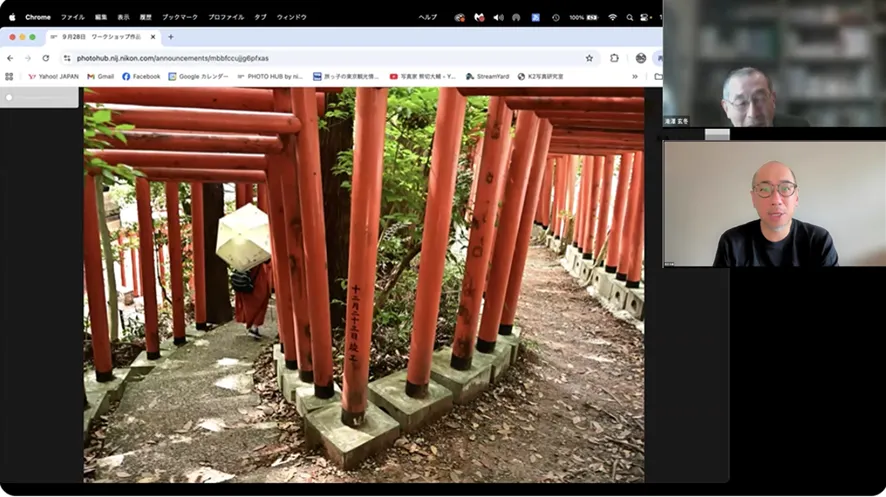Reload the page with the refresh icon
Image resolution: width=886 pixels, height=497 pixels.
click(45, 58)
